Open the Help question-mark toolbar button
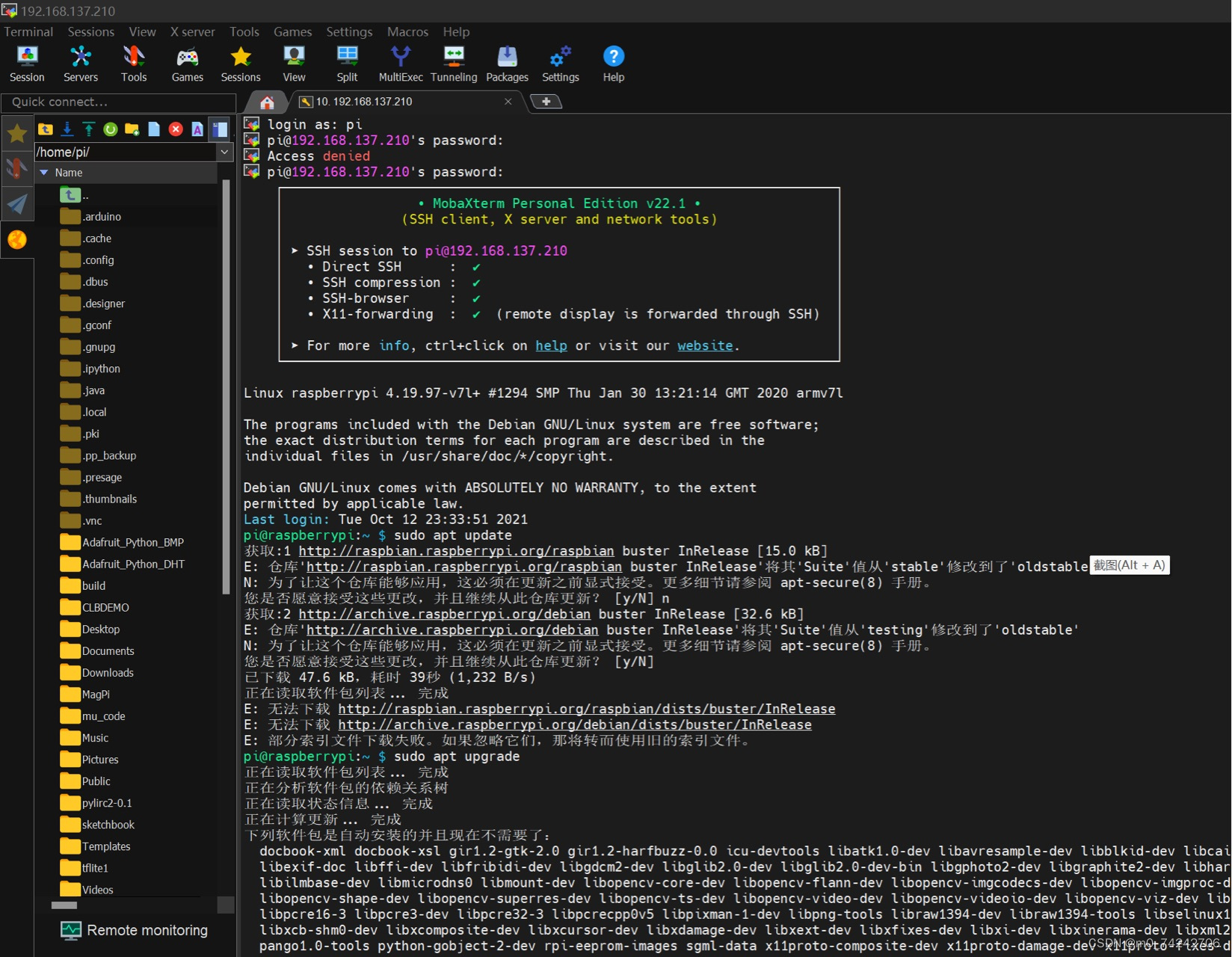Viewport: 1232px width, 957px height. 614,64
